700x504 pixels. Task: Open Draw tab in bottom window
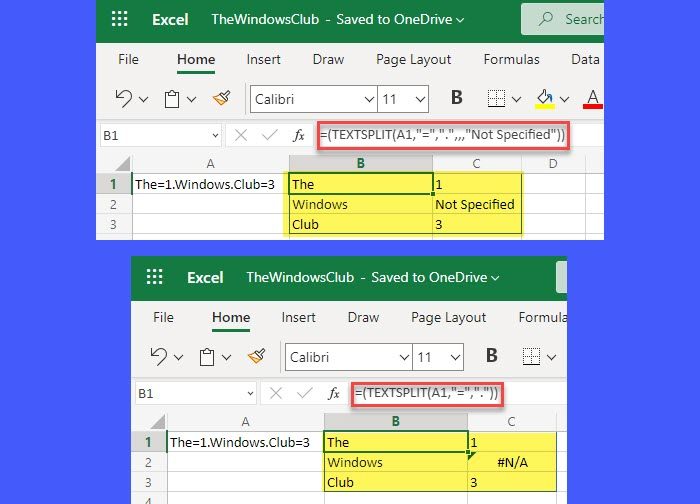(363, 317)
